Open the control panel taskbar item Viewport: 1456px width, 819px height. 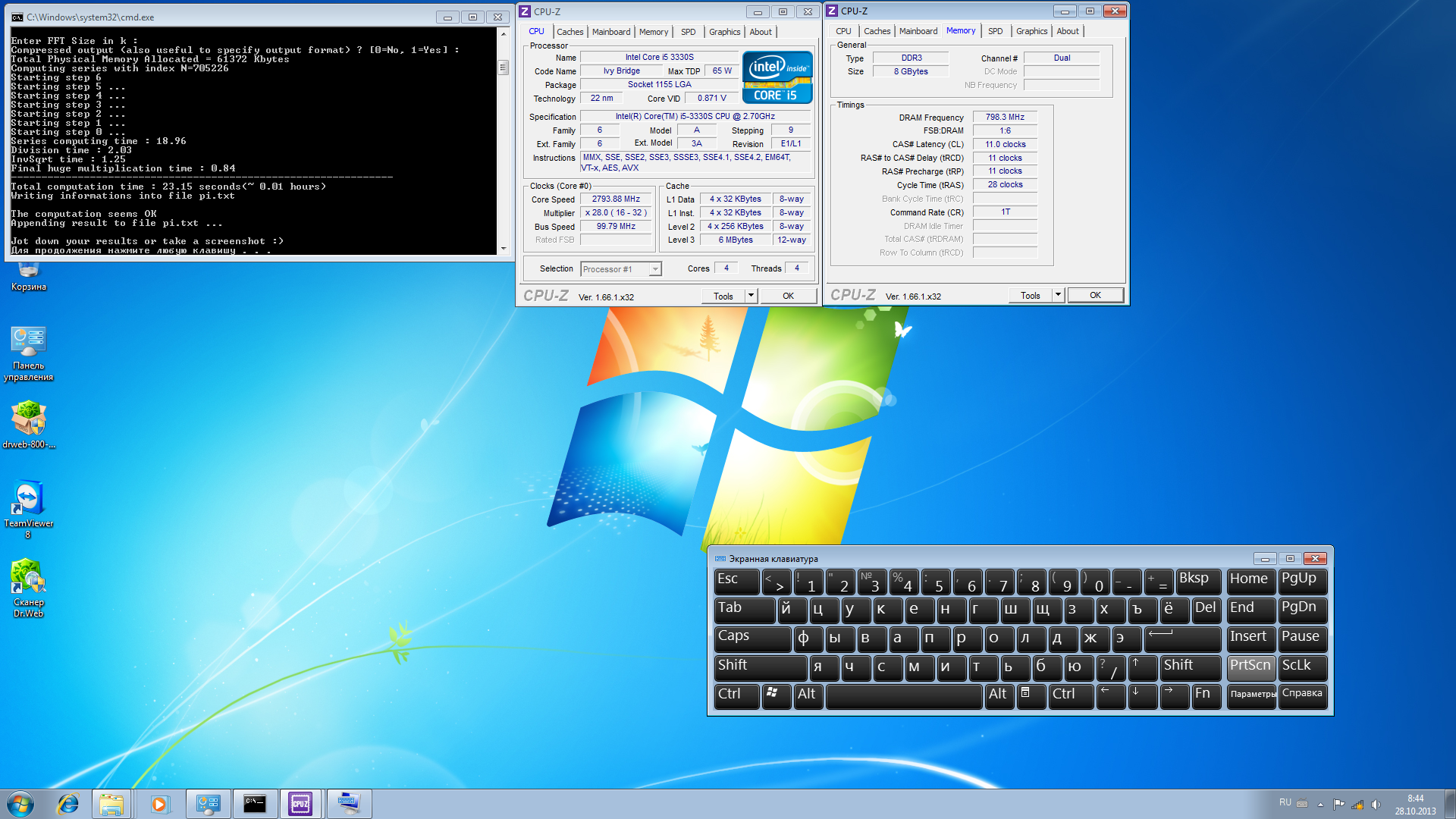click(x=208, y=804)
